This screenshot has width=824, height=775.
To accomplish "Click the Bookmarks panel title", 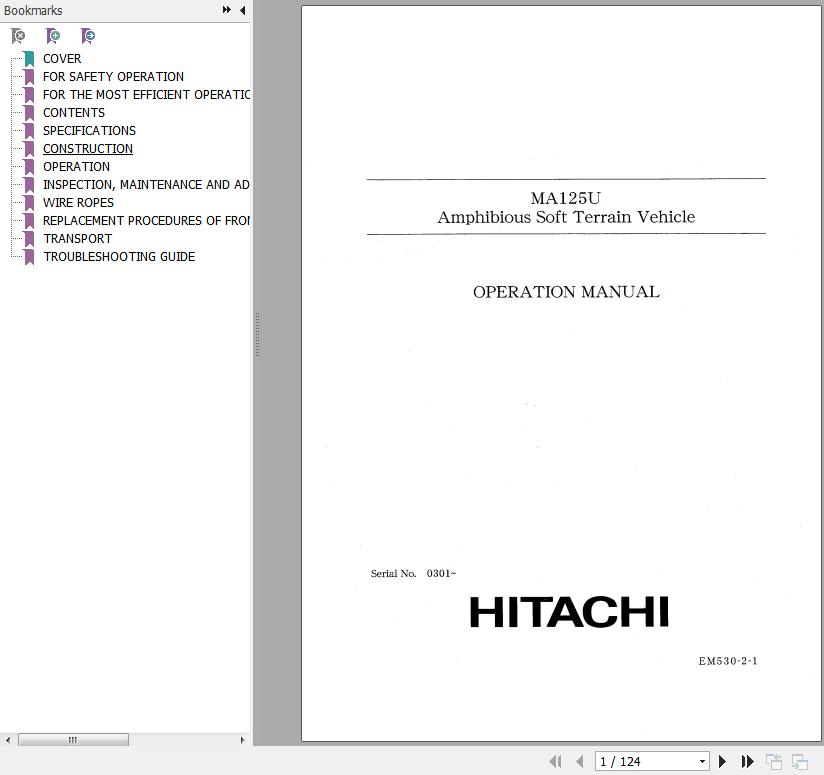I will [x=33, y=10].
